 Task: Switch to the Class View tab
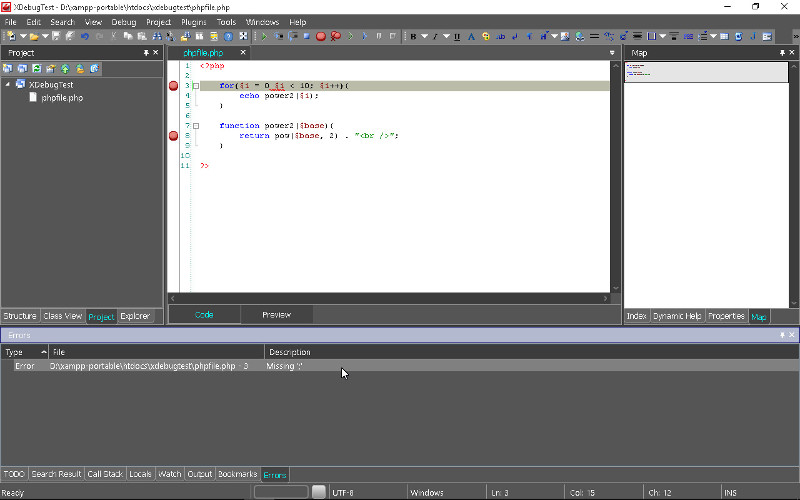(x=62, y=316)
